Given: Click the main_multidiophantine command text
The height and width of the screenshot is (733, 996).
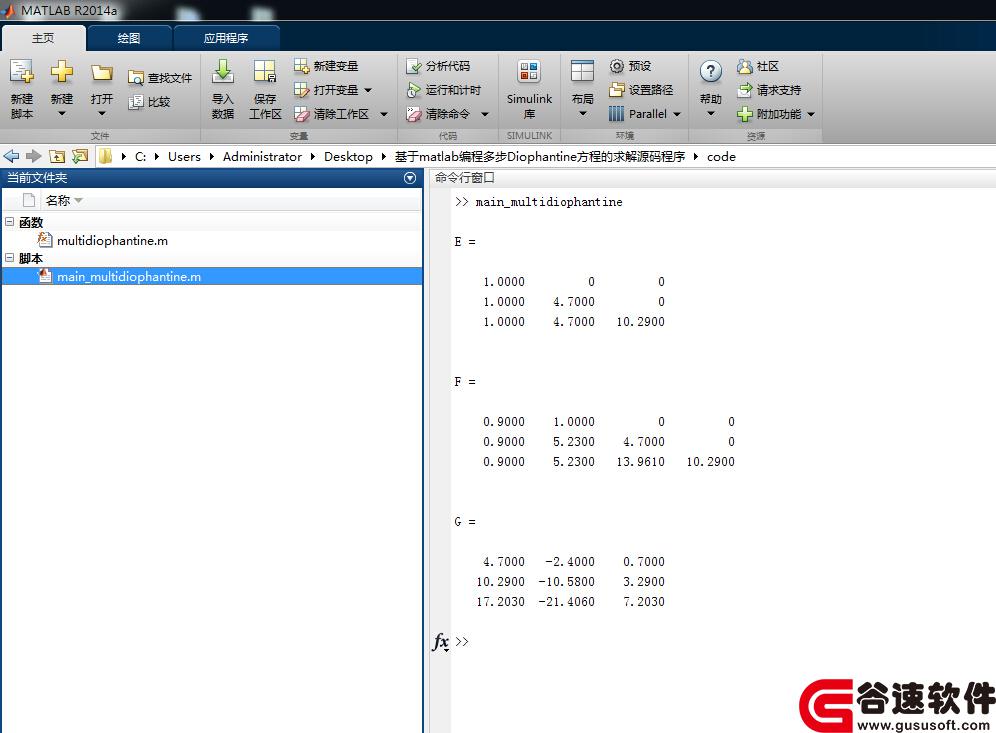Looking at the screenshot, I should click(x=549, y=202).
